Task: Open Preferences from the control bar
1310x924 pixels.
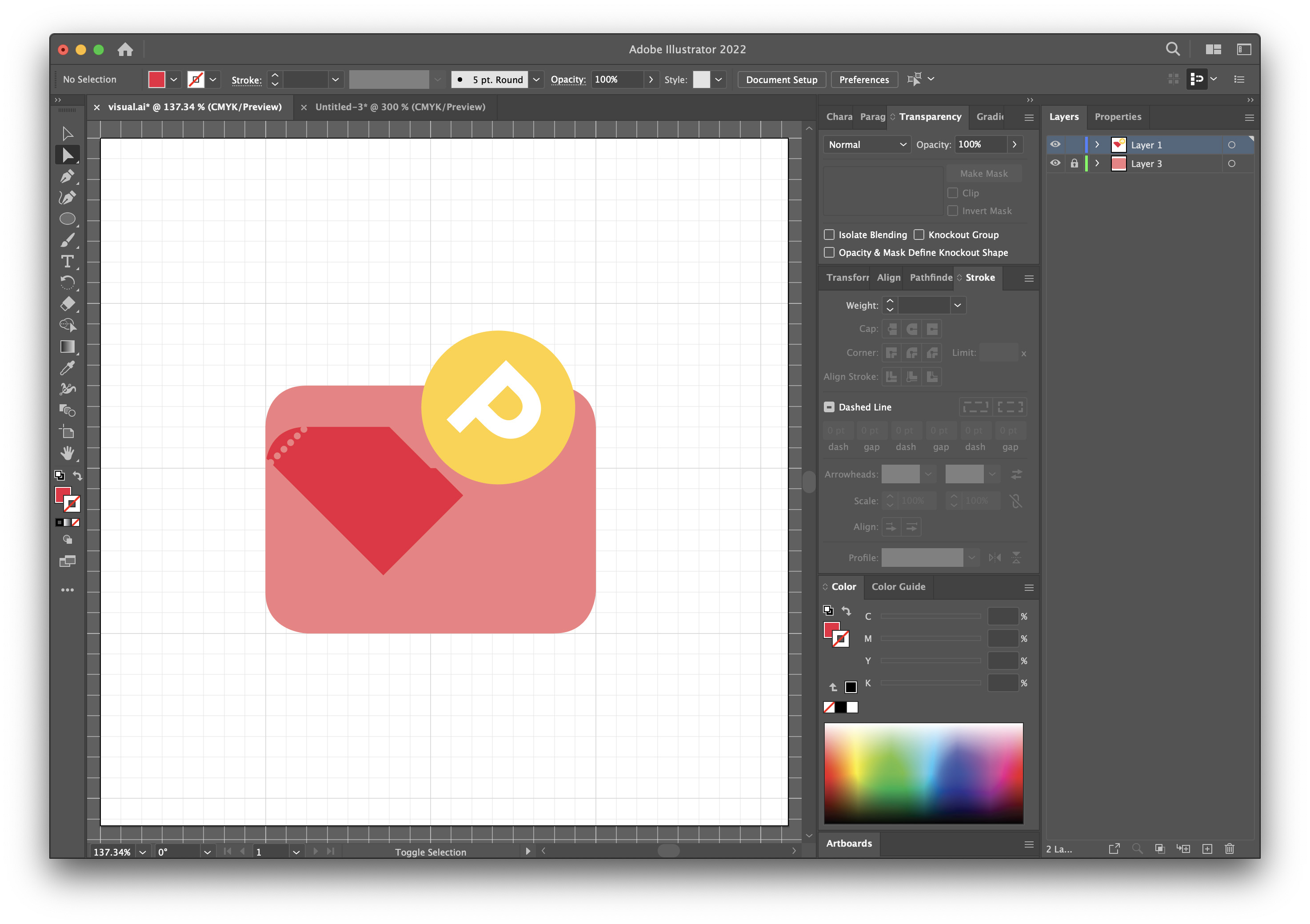Action: (863, 79)
